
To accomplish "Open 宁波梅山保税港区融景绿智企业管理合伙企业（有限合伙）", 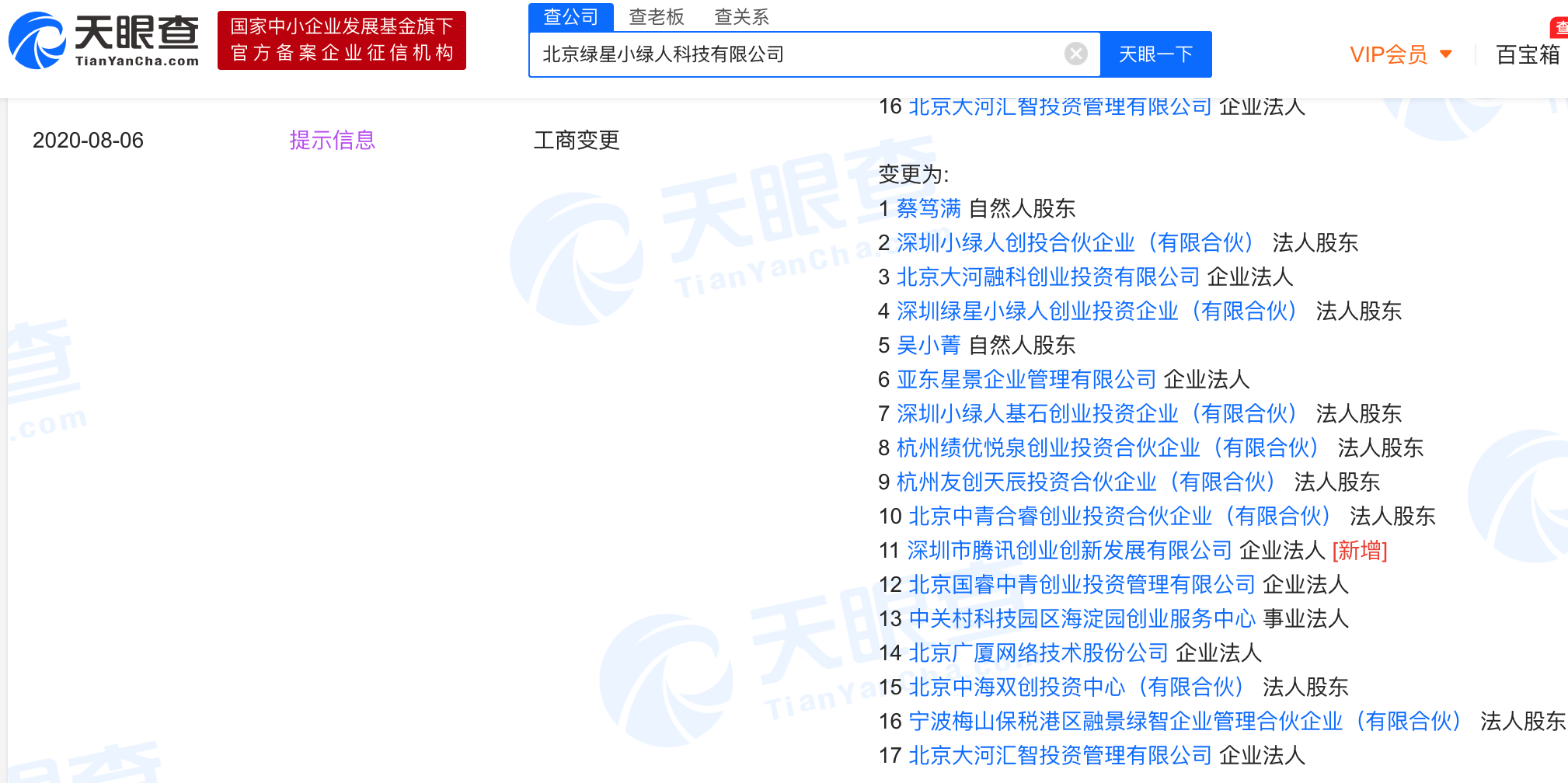I will coord(1185,721).
